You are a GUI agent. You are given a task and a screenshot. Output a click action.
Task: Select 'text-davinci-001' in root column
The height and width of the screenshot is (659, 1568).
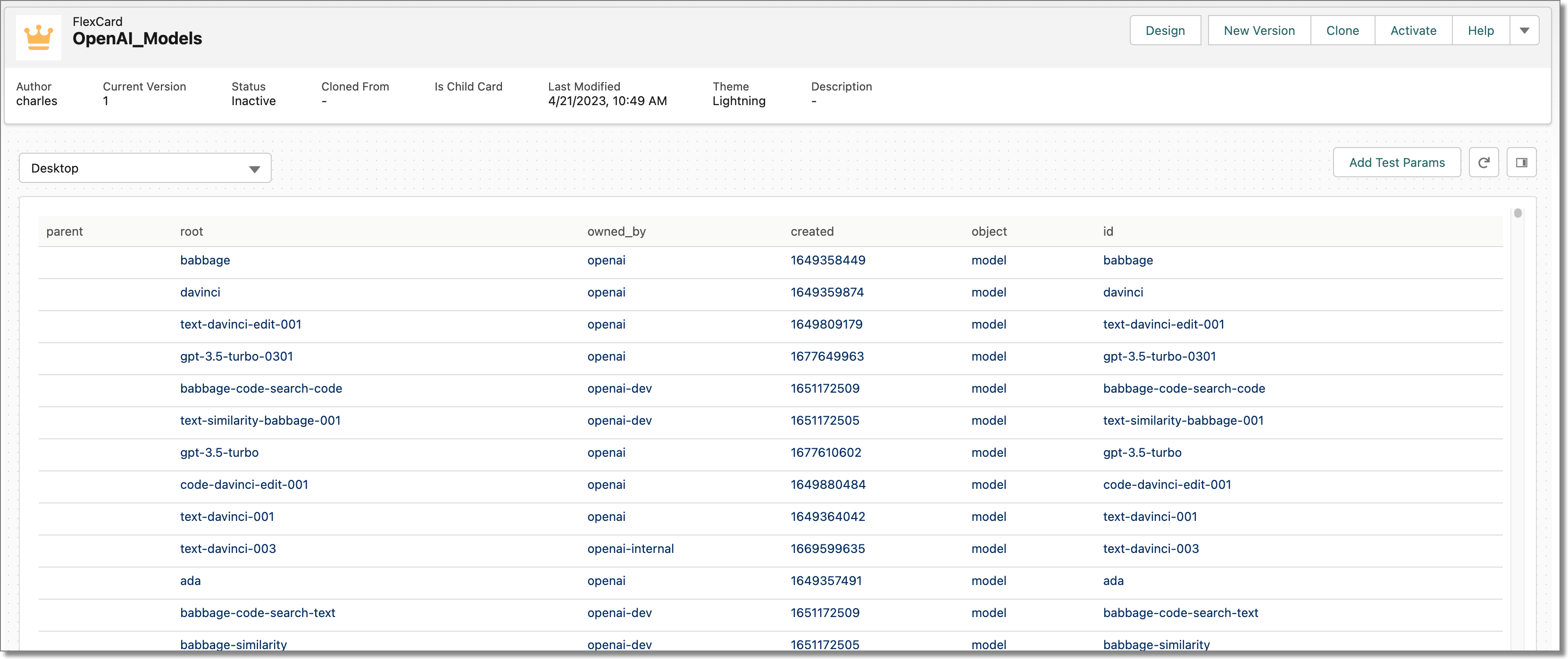(227, 517)
